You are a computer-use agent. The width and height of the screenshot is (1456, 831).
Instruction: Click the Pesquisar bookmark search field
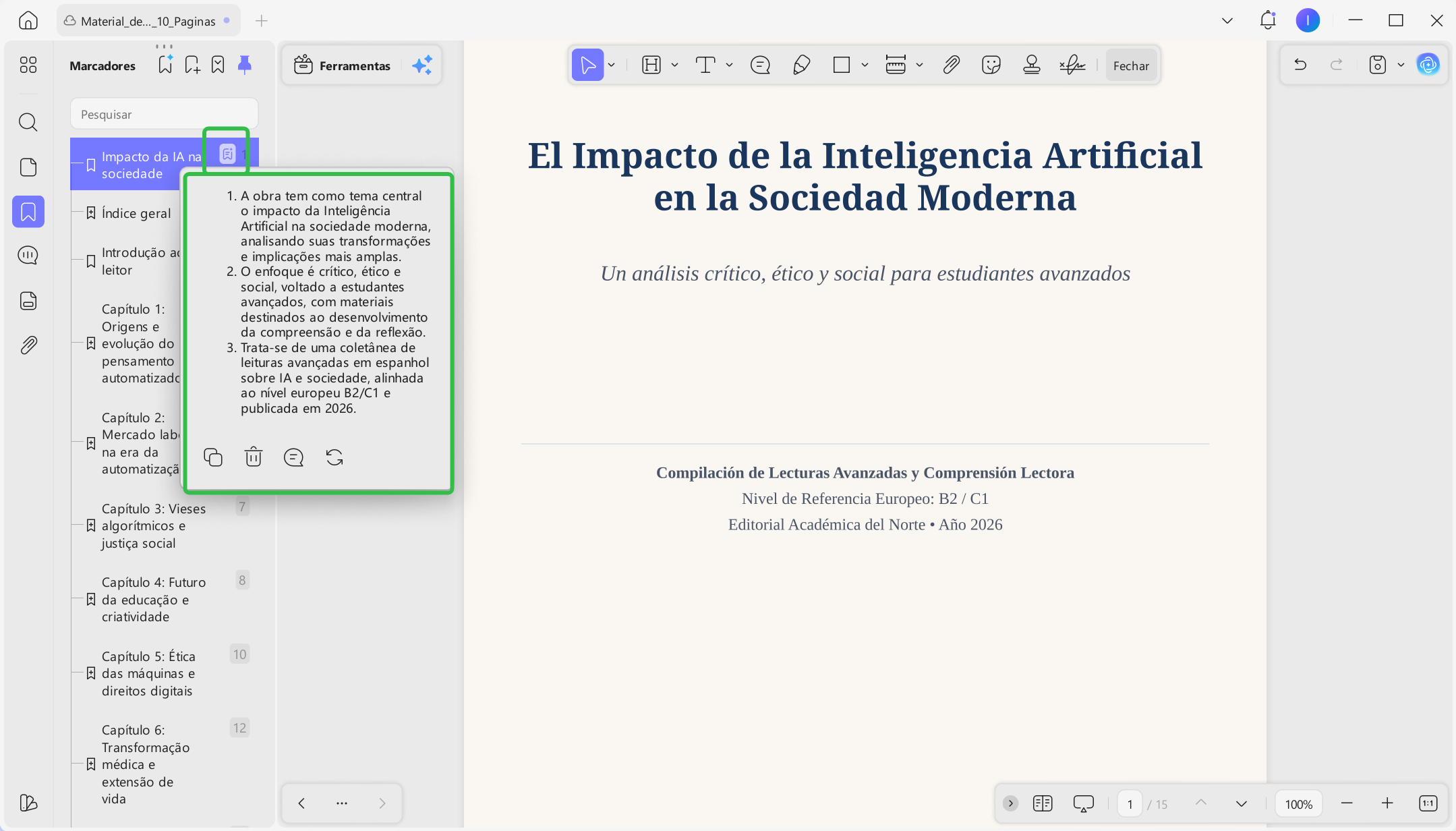[164, 114]
